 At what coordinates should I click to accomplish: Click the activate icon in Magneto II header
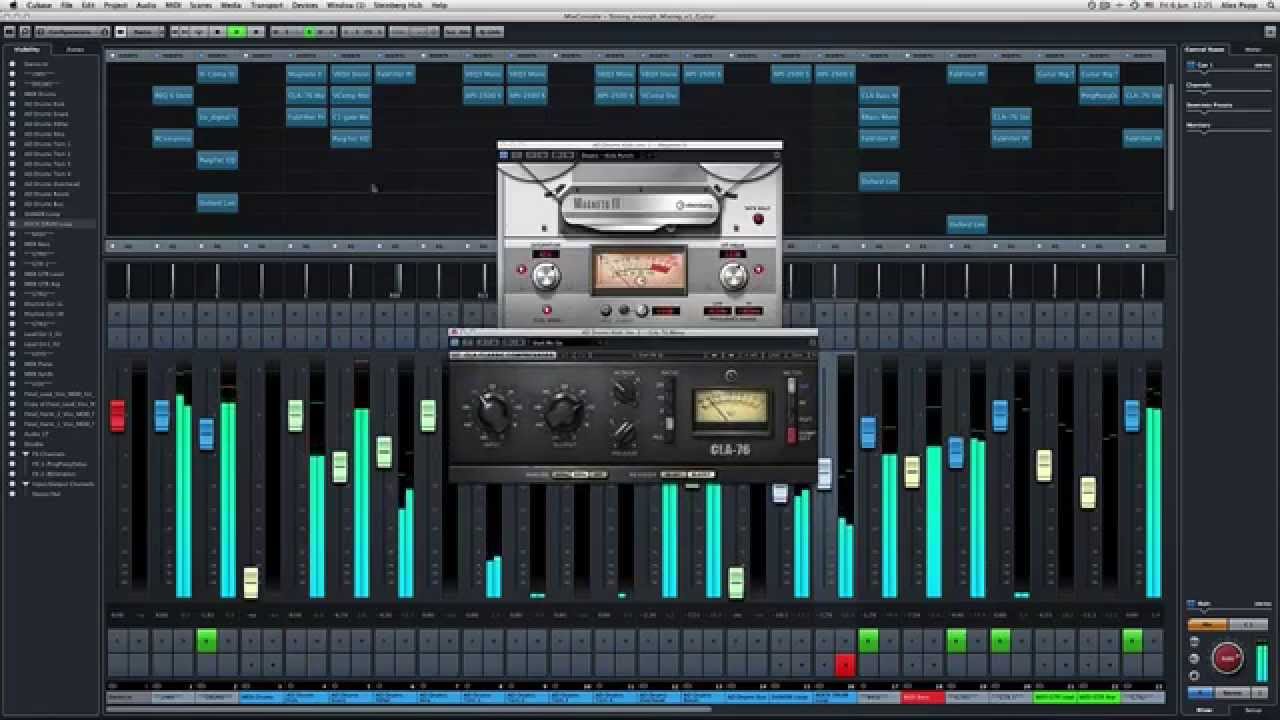click(x=505, y=155)
